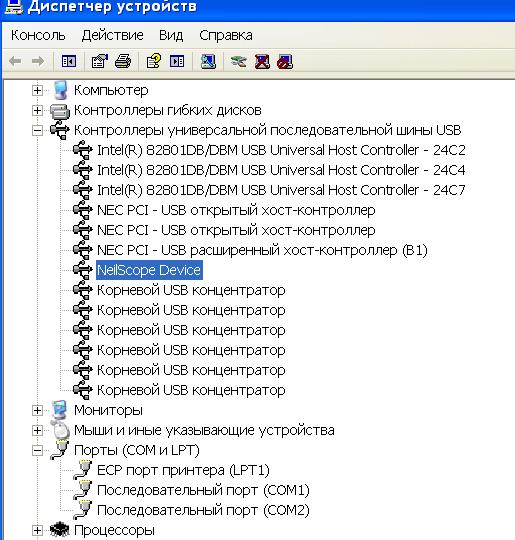Click the Update driver toolbar icon

pos(239,62)
